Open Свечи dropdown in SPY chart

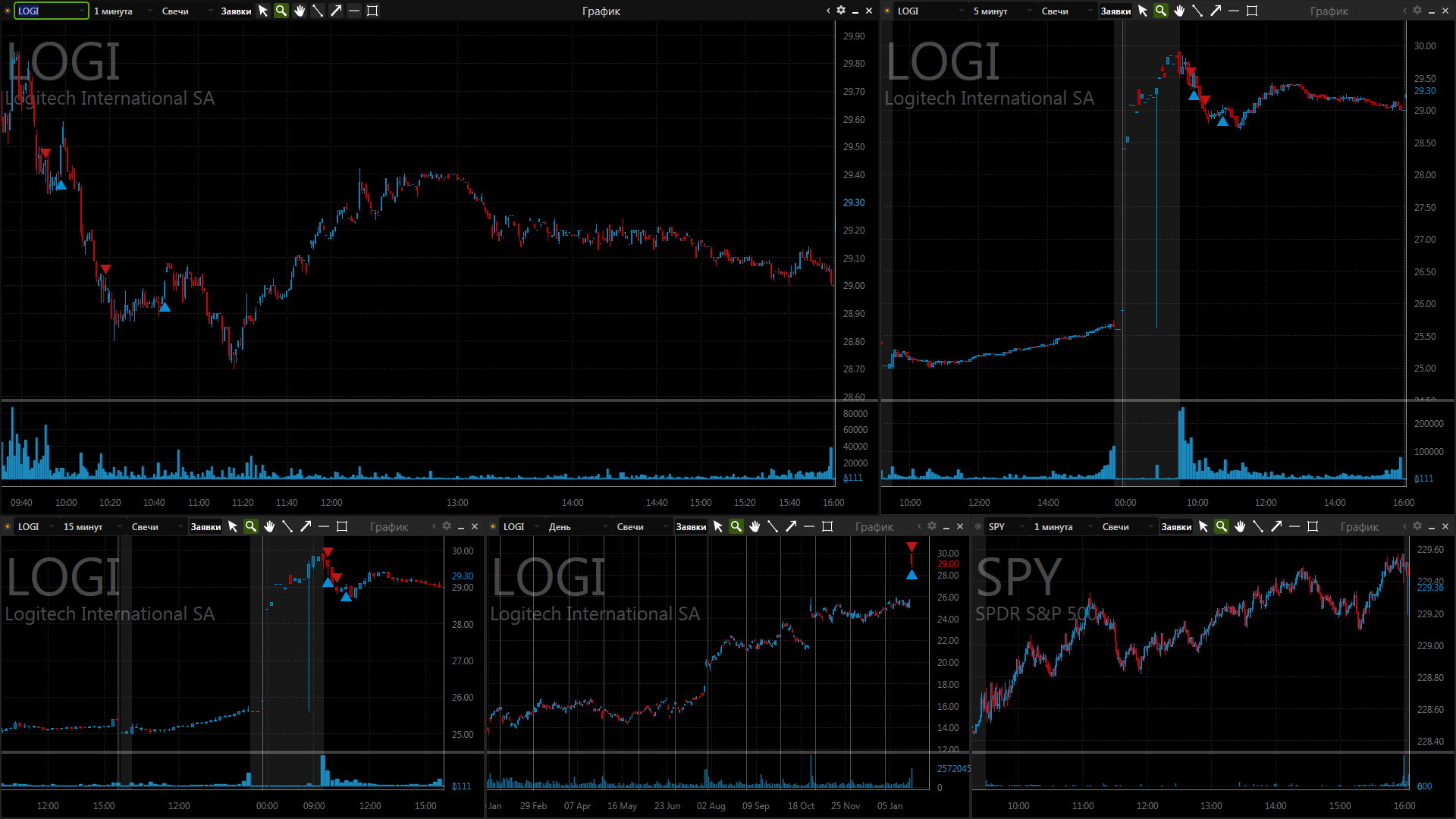coord(1126,527)
